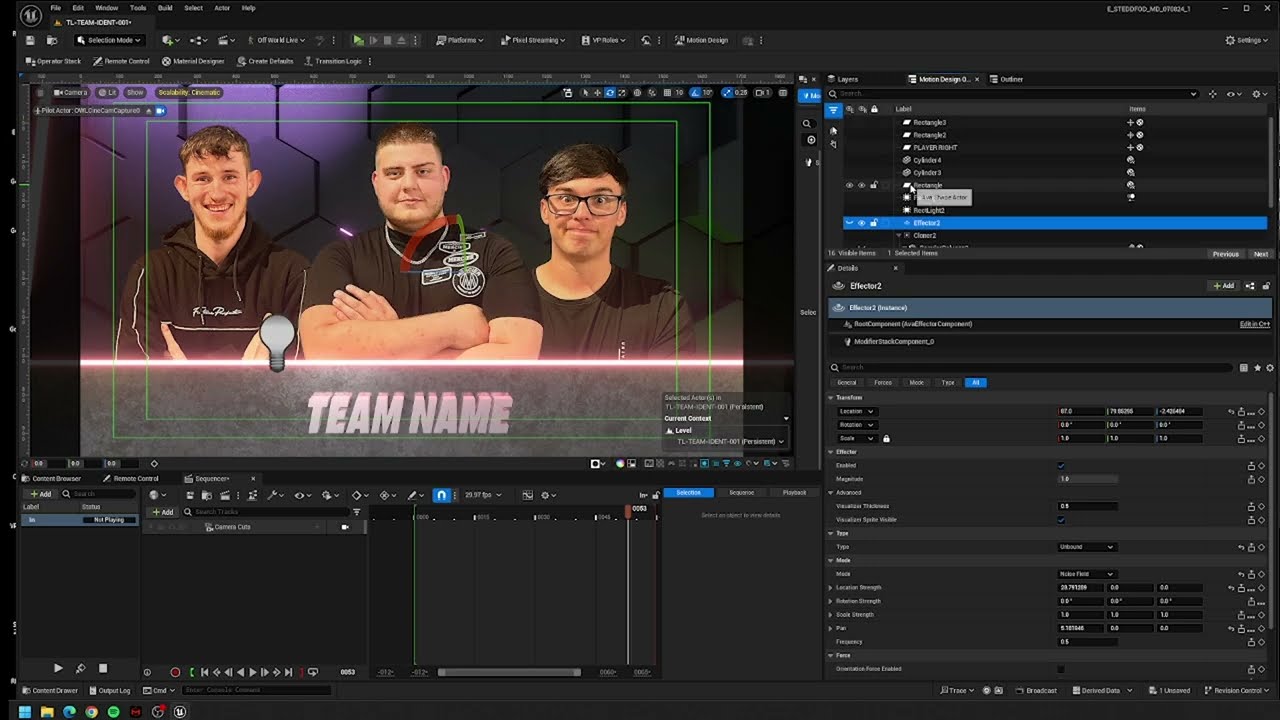
Task: Click the Next button in outliner footer
Action: (x=1260, y=254)
